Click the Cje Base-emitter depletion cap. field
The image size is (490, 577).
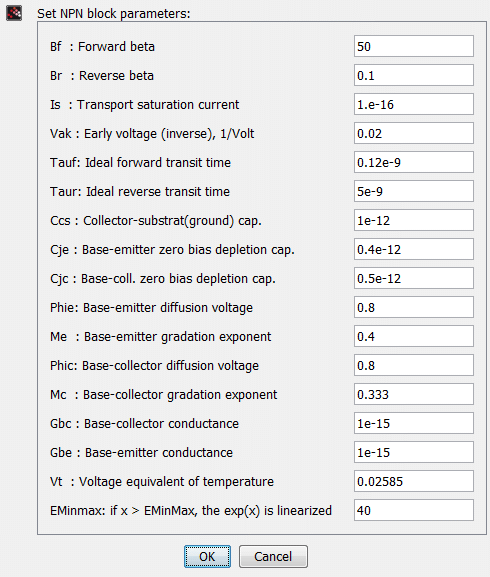[x=414, y=249]
